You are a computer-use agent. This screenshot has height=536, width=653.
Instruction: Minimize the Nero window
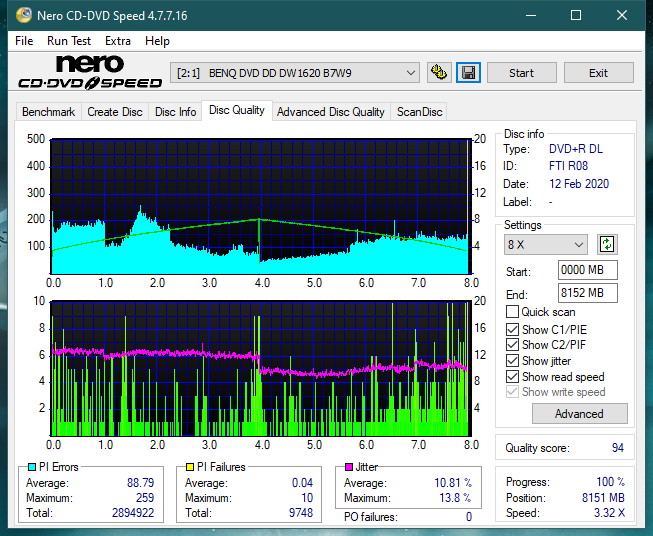point(531,15)
